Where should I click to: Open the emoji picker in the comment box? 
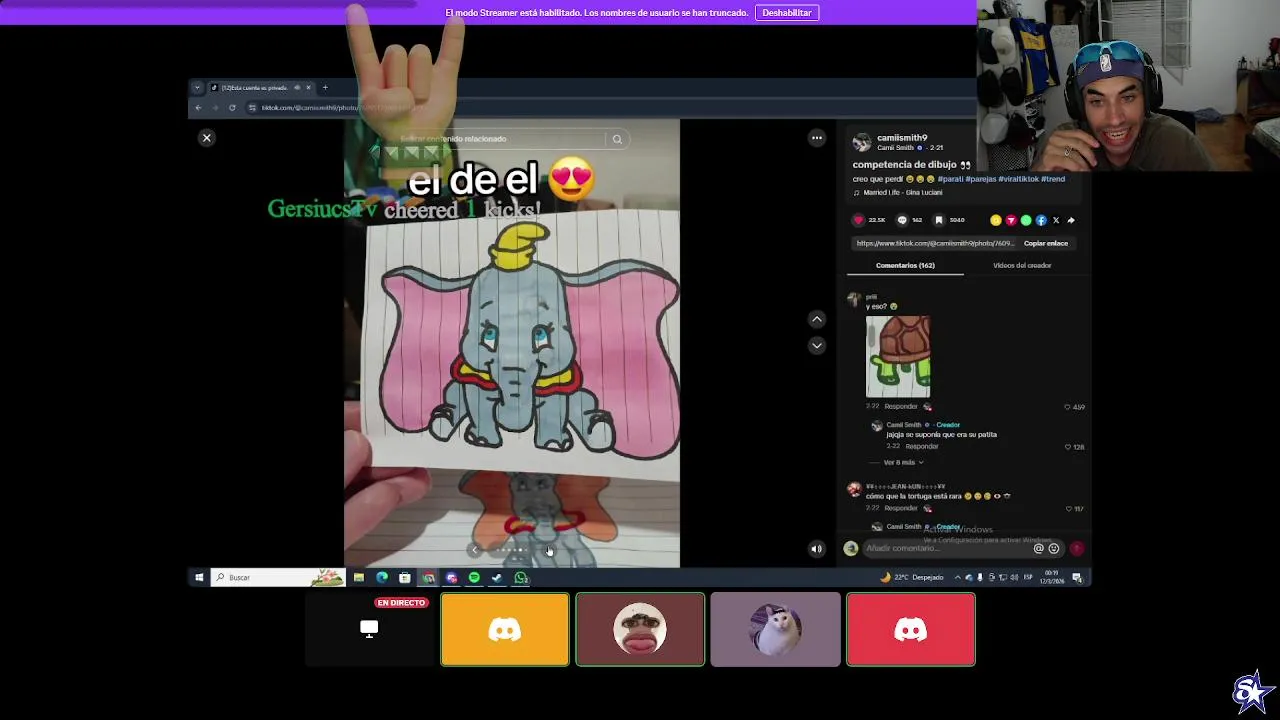point(1053,548)
